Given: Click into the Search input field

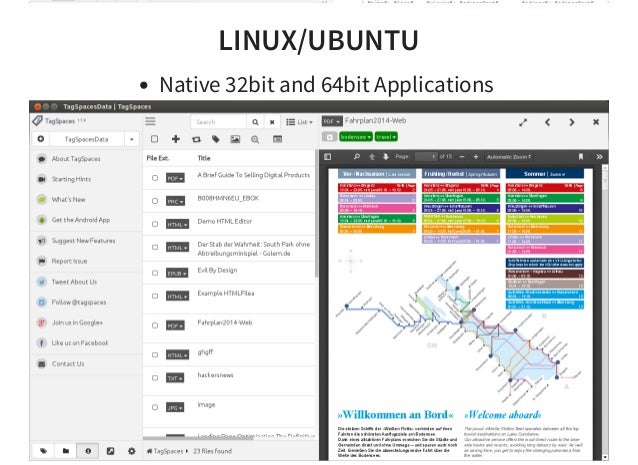Looking at the screenshot, I should pos(219,121).
